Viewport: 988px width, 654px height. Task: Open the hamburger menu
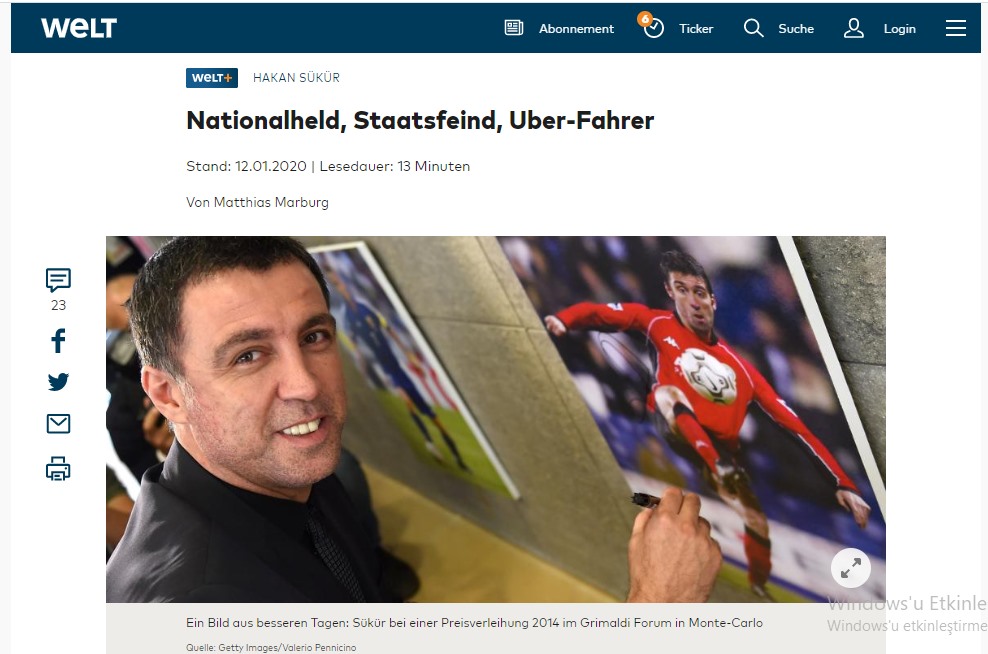click(x=955, y=28)
